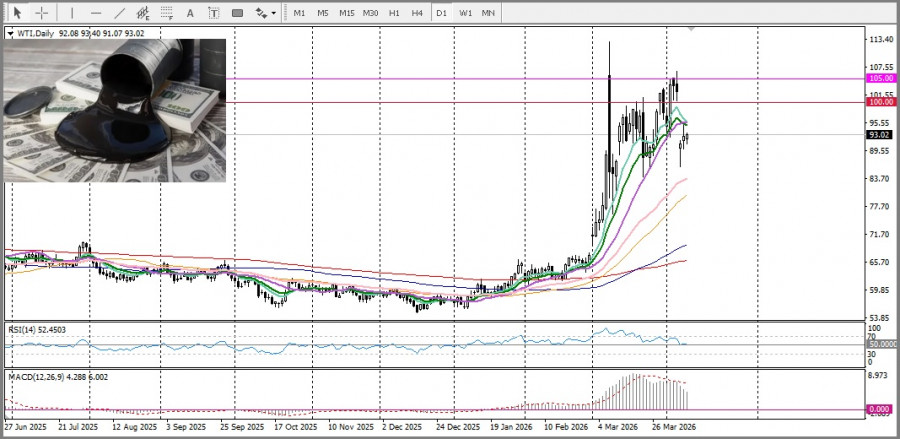Viewport: 900px width, 439px height.
Task: Add a text annotation with the A tool
Action: pyautogui.click(x=192, y=13)
